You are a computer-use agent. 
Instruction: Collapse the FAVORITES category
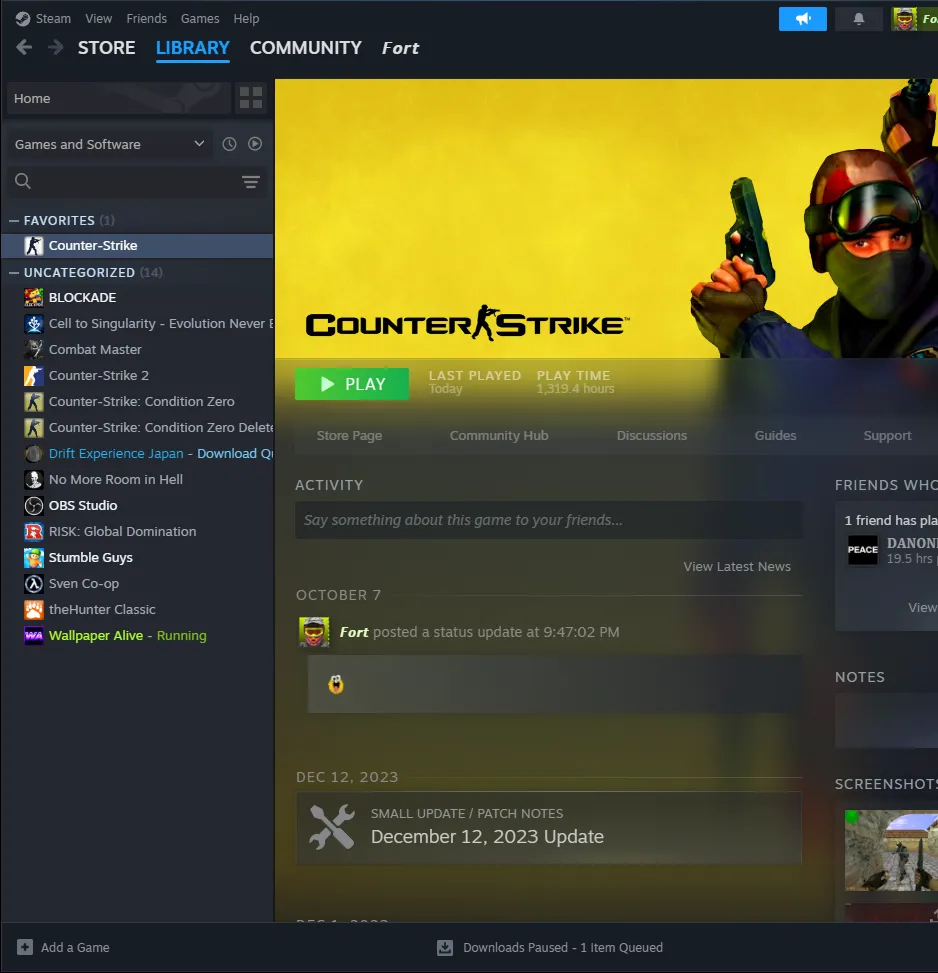pyautogui.click(x=14, y=221)
